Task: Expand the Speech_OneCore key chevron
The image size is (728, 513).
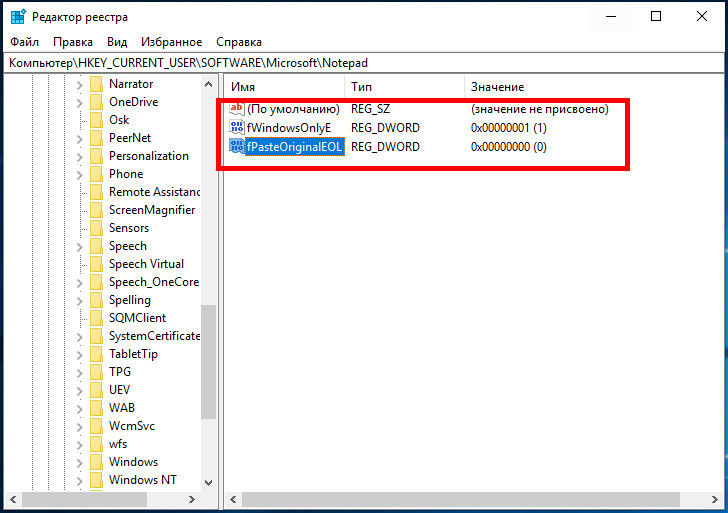Action: (x=79, y=283)
